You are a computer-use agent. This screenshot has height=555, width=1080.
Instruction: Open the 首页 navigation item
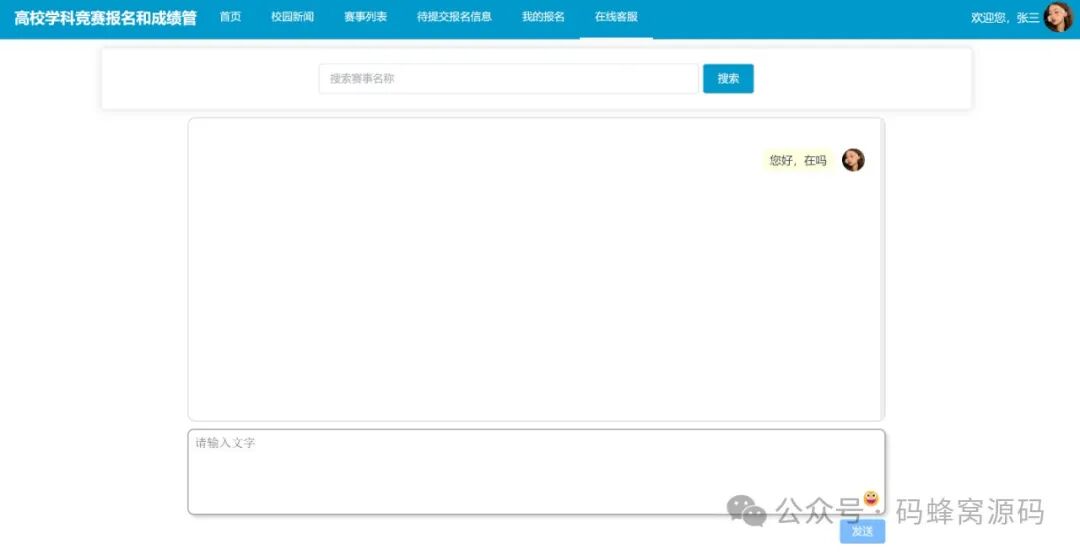point(230,17)
